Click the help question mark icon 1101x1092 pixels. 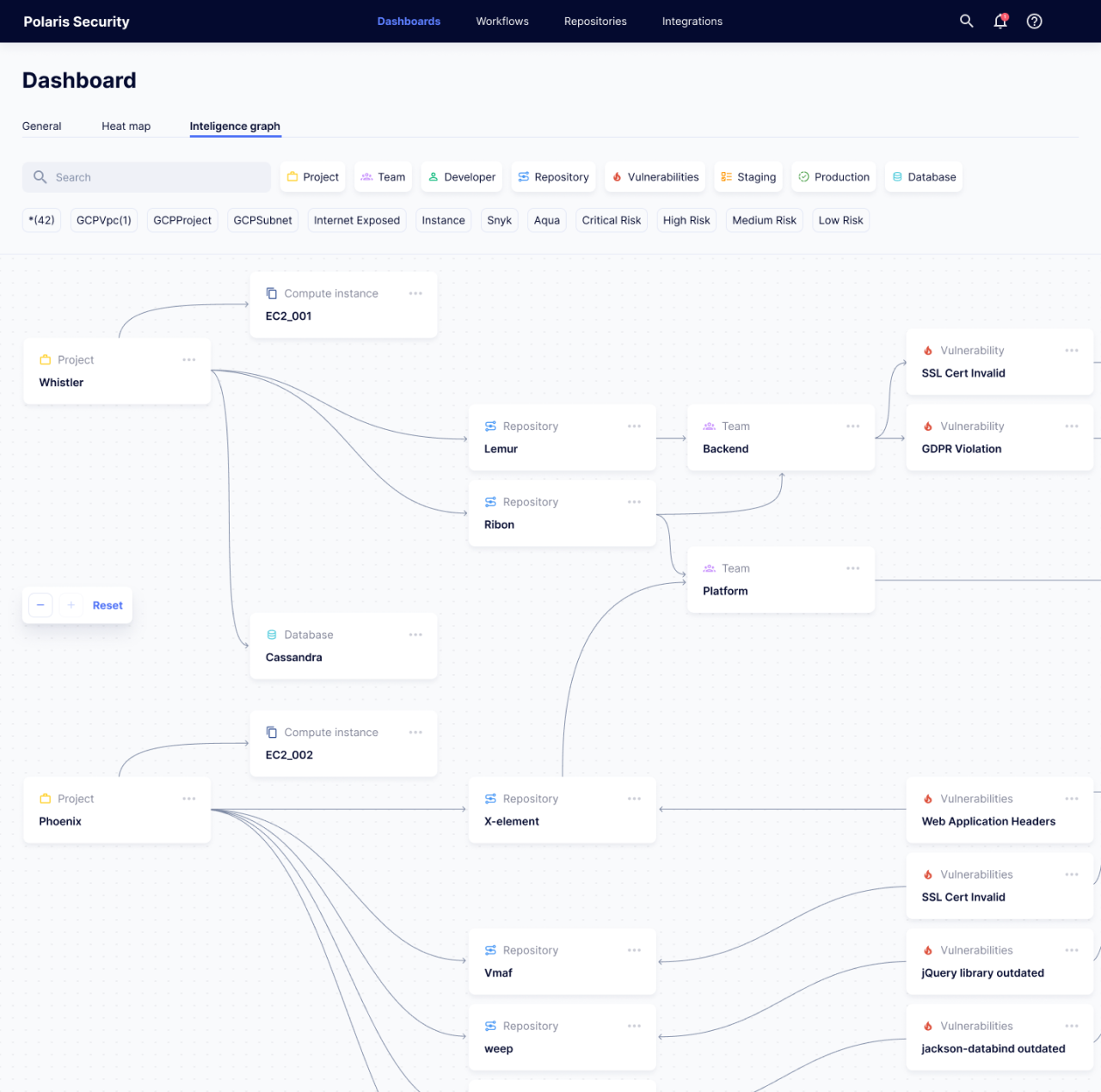tap(1034, 21)
